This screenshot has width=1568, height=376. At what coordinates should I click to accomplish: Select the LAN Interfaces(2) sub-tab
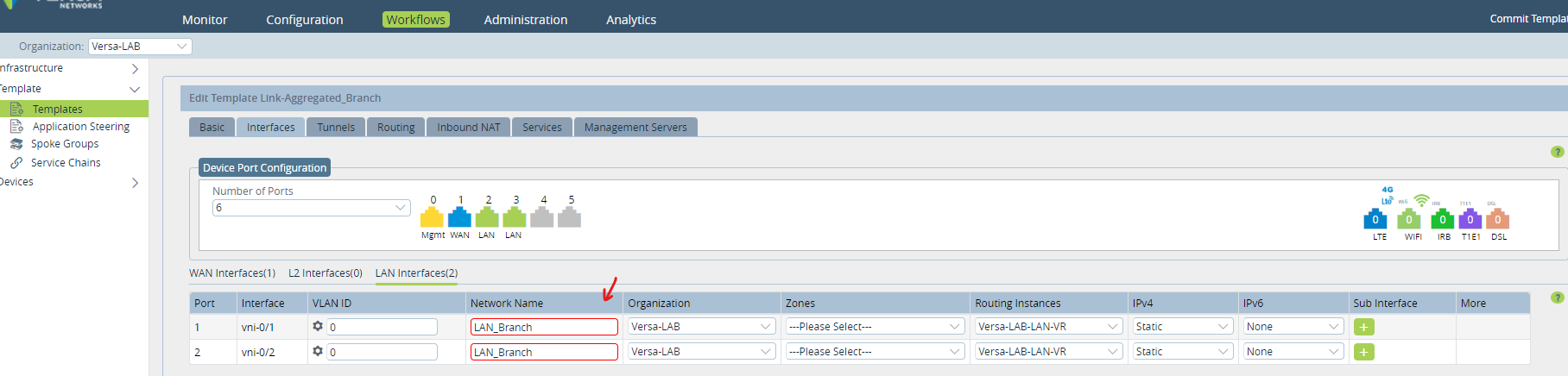(x=416, y=273)
